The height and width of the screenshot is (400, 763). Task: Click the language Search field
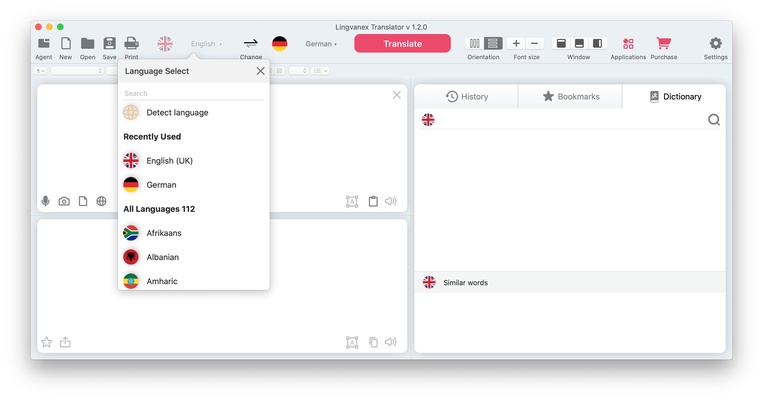(193, 93)
